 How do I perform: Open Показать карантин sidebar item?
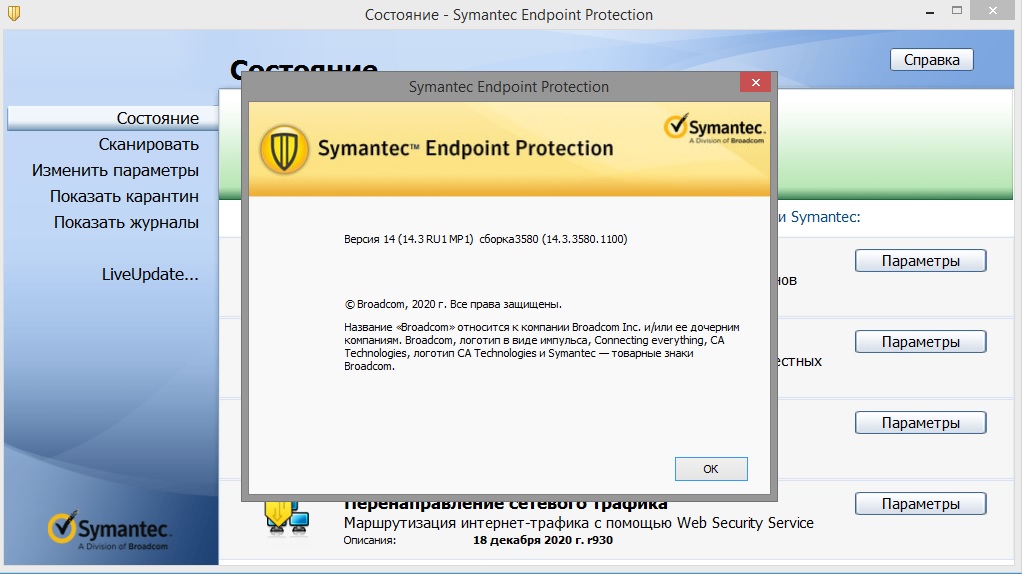coord(124,196)
